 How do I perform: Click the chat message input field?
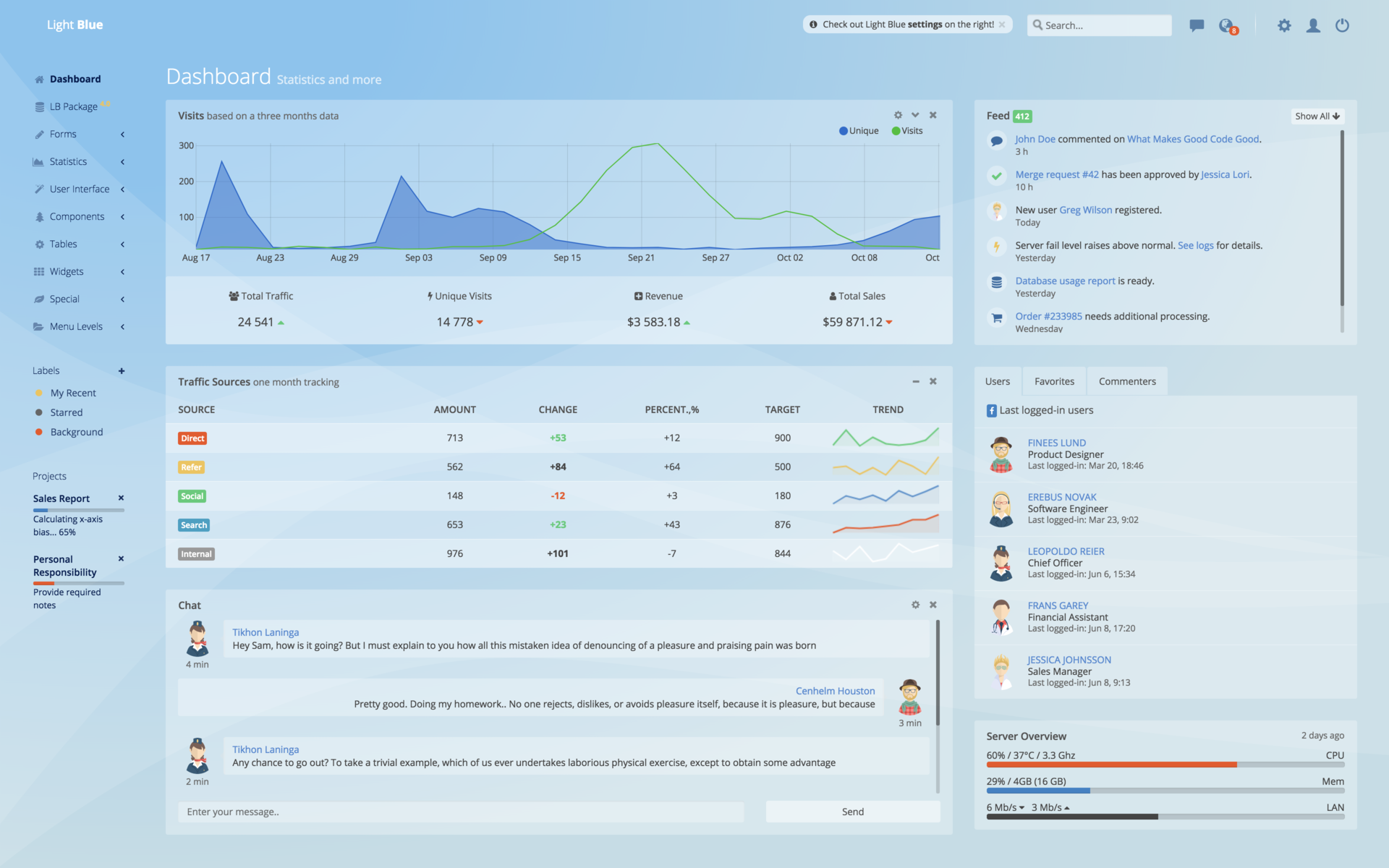[461, 812]
